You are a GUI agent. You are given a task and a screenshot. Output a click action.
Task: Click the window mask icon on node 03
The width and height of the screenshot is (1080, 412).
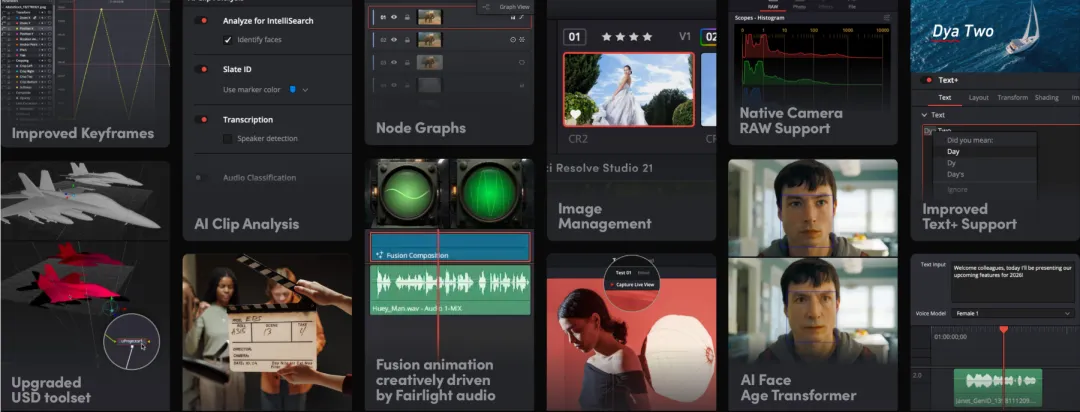pos(522,63)
